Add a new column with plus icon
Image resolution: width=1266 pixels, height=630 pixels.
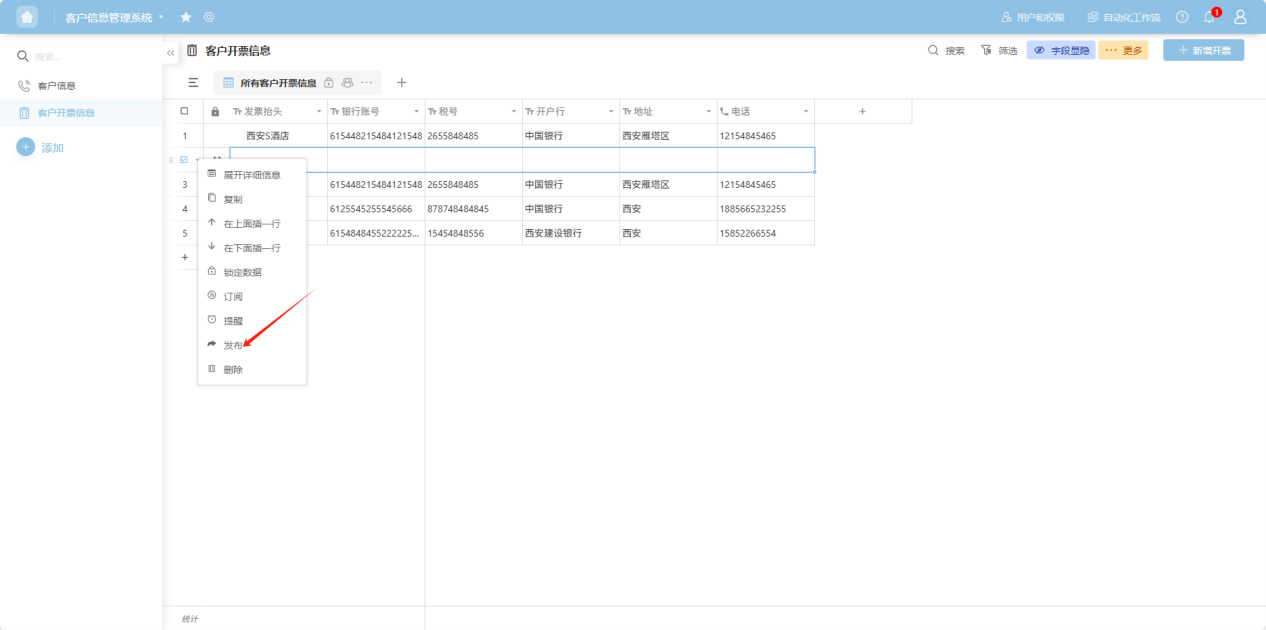pos(862,111)
